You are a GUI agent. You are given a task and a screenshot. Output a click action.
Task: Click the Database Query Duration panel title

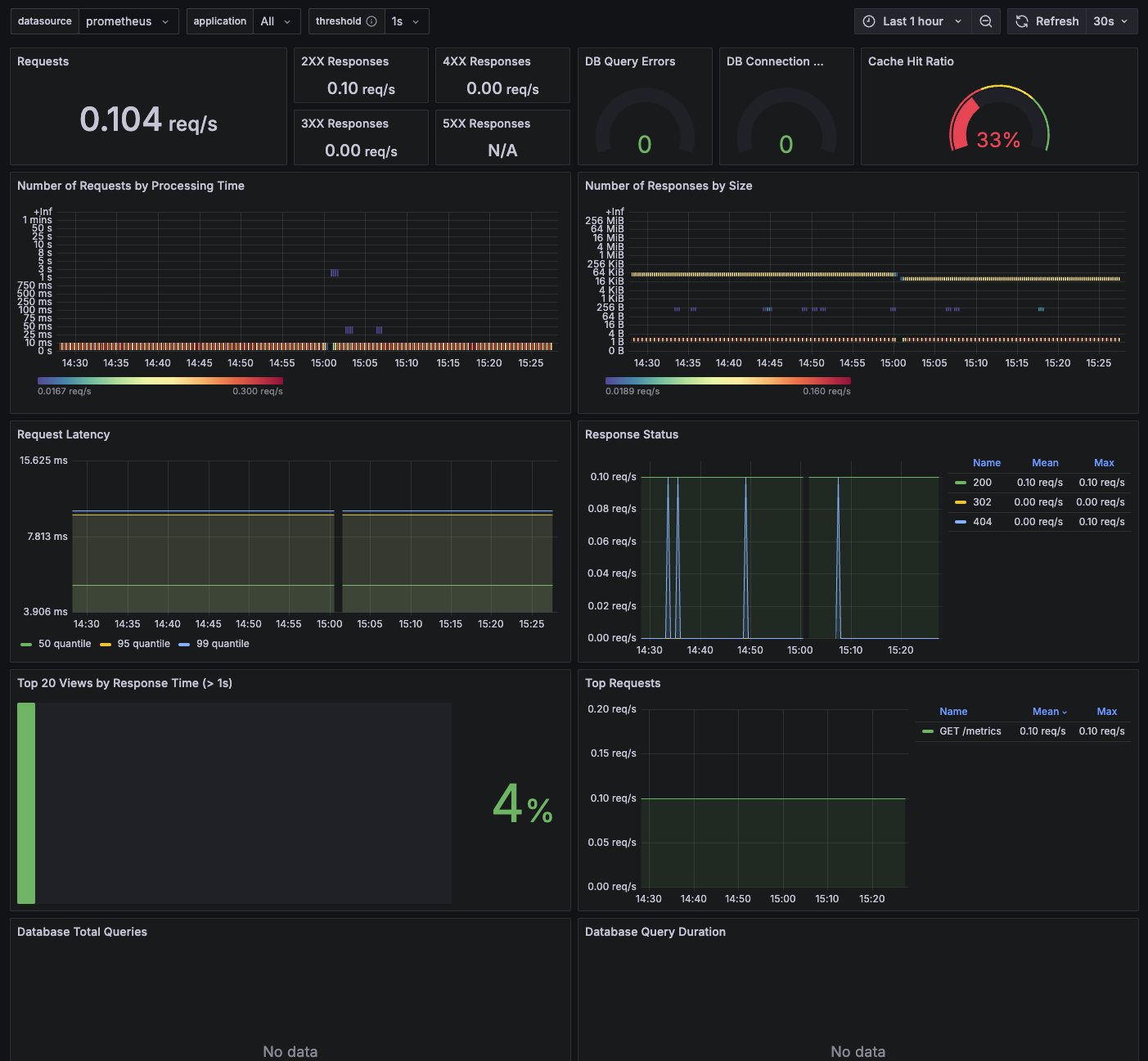point(655,932)
